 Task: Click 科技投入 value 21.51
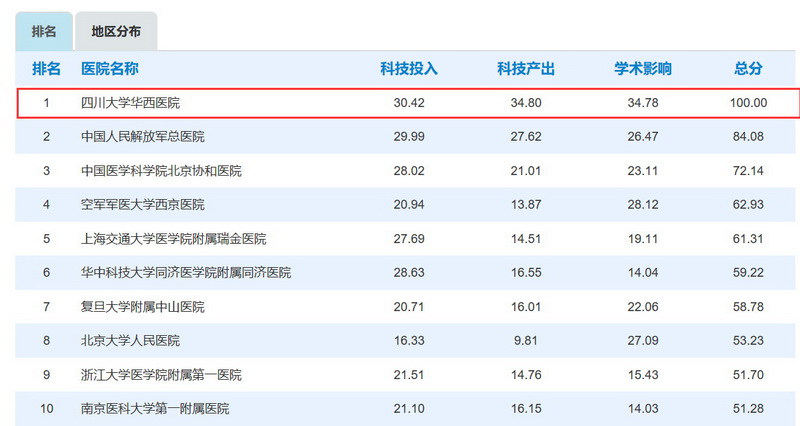[409, 375]
